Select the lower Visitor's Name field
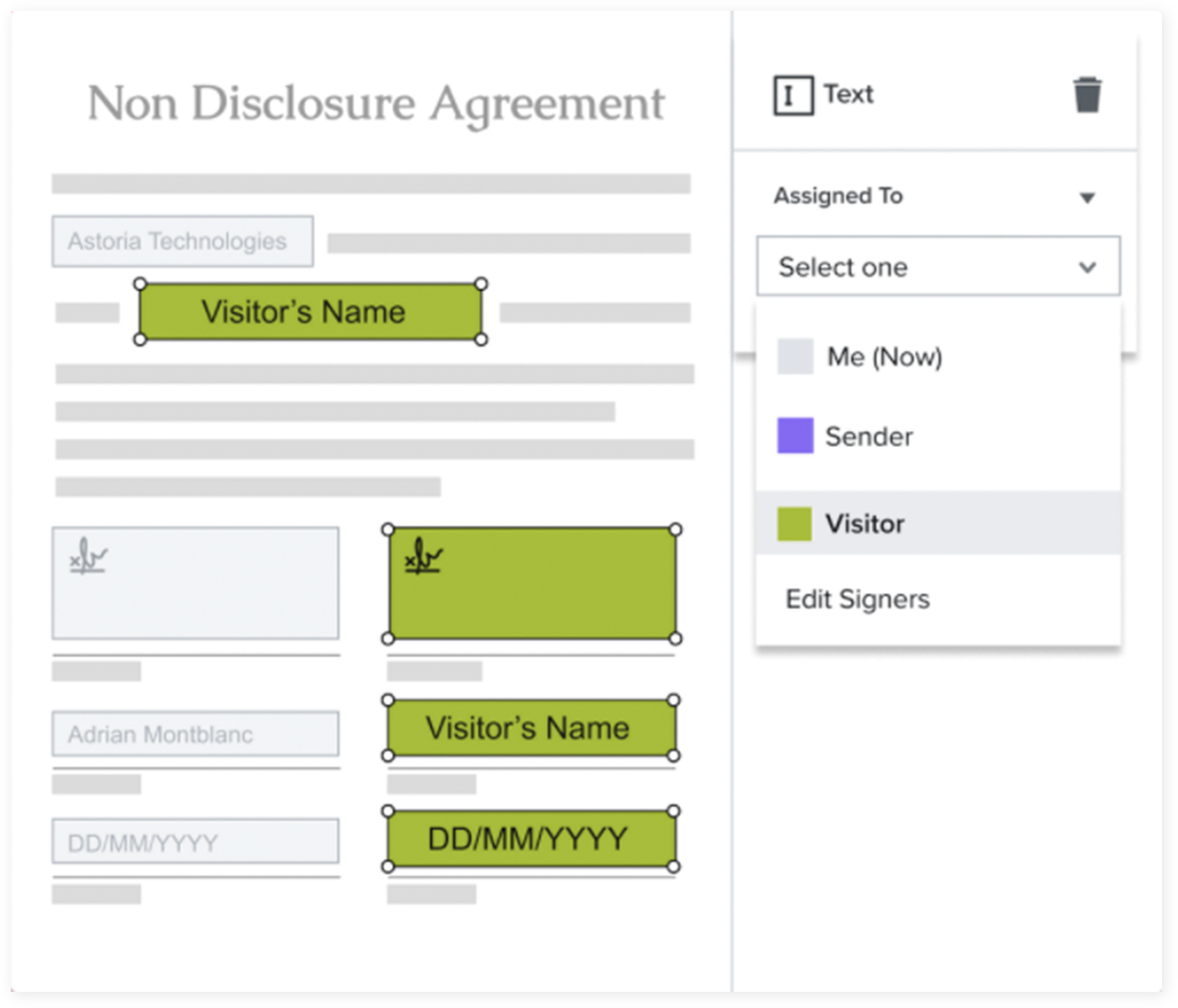The image size is (1178, 1008). 530,728
